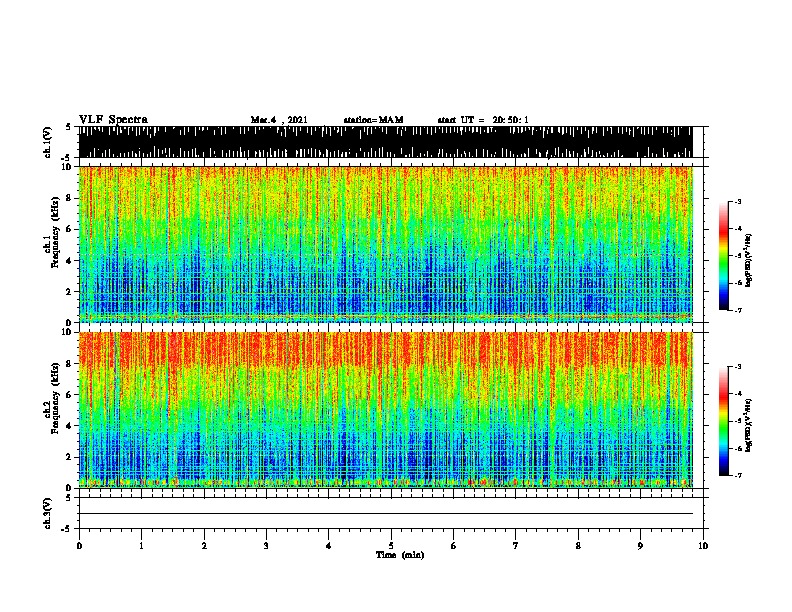The image size is (792, 612).
Task: Click the ch.1 colorbar "-3" tick label
Action: pyautogui.click(x=737, y=201)
